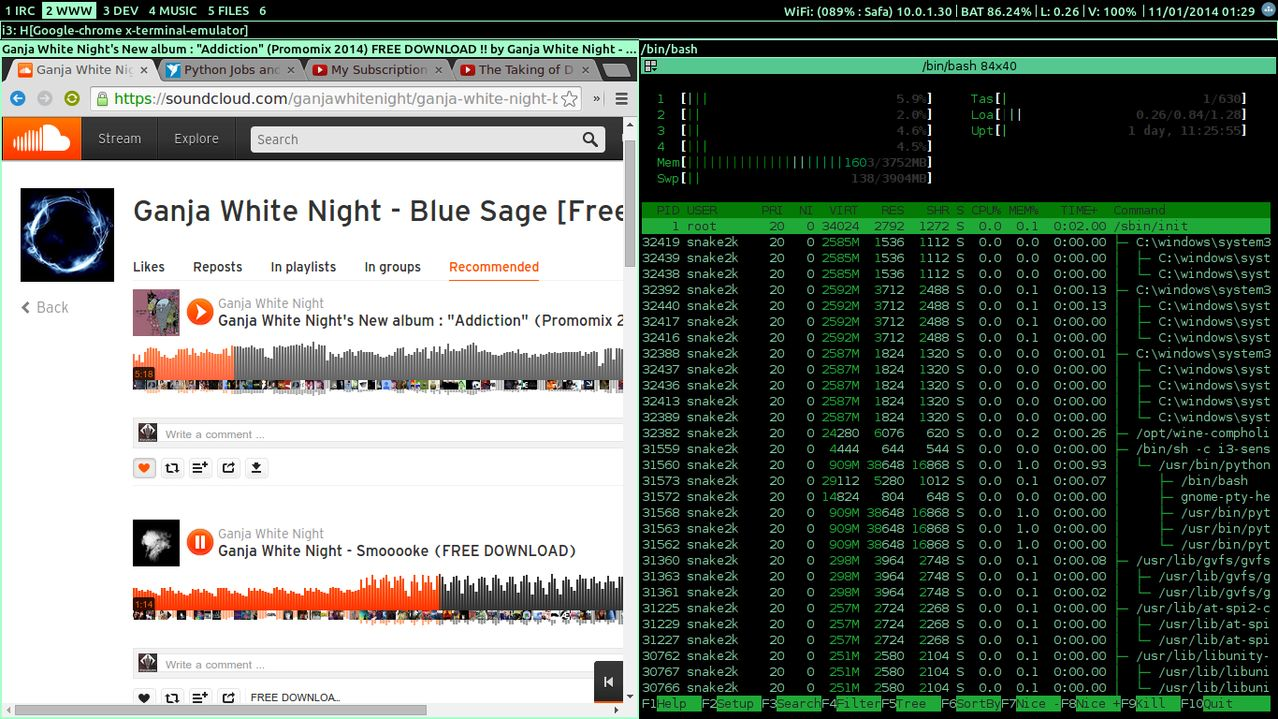Click F6 SortBy in htop

[970, 704]
